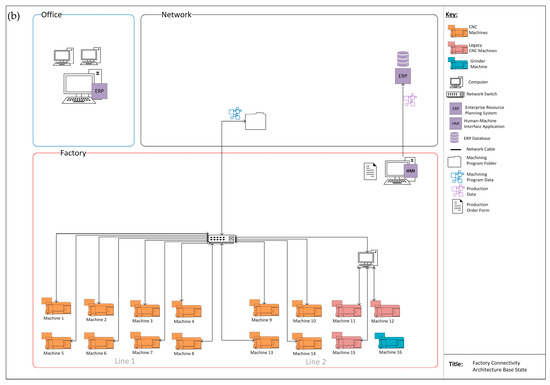
Task: Select the Machine 8 CNC icon
Action: tap(187, 342)
